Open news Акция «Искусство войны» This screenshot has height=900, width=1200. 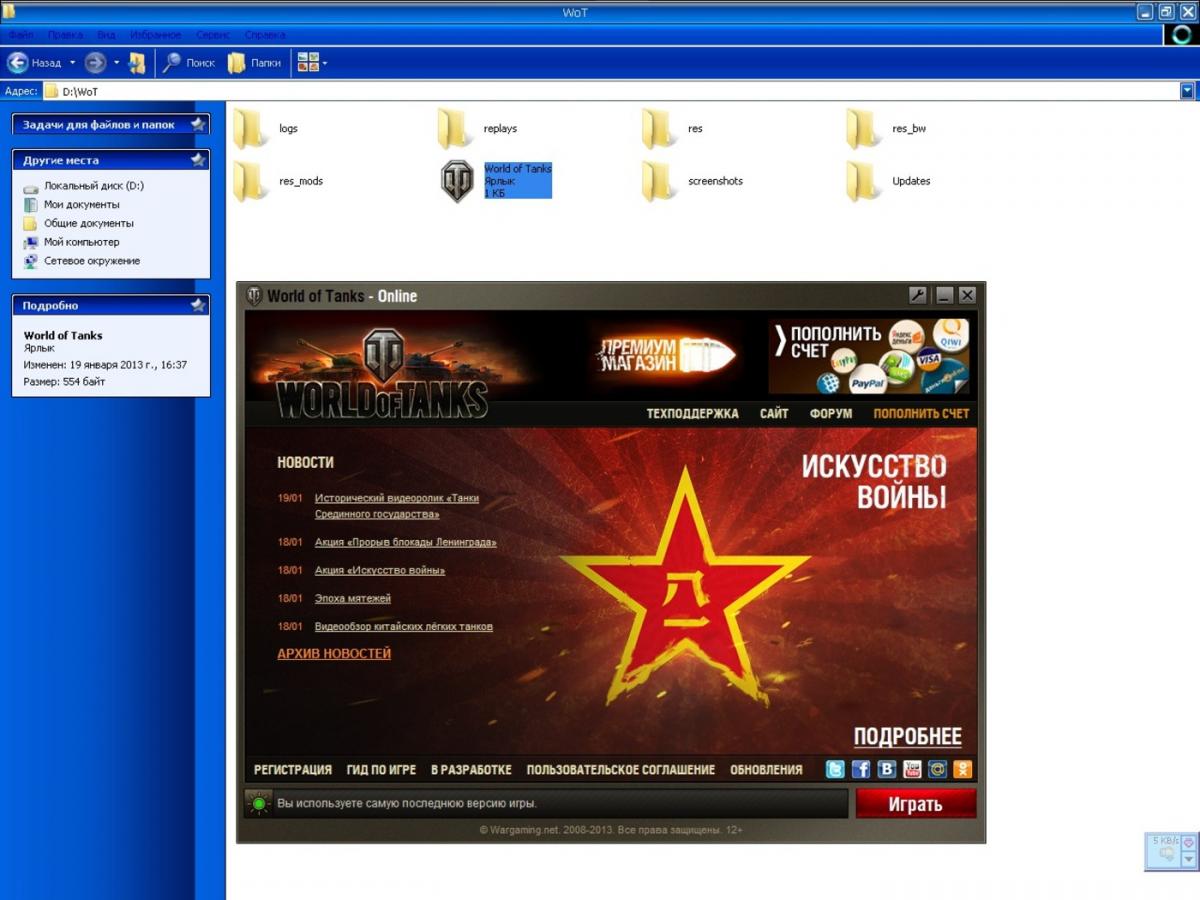(x=380, y=570)
